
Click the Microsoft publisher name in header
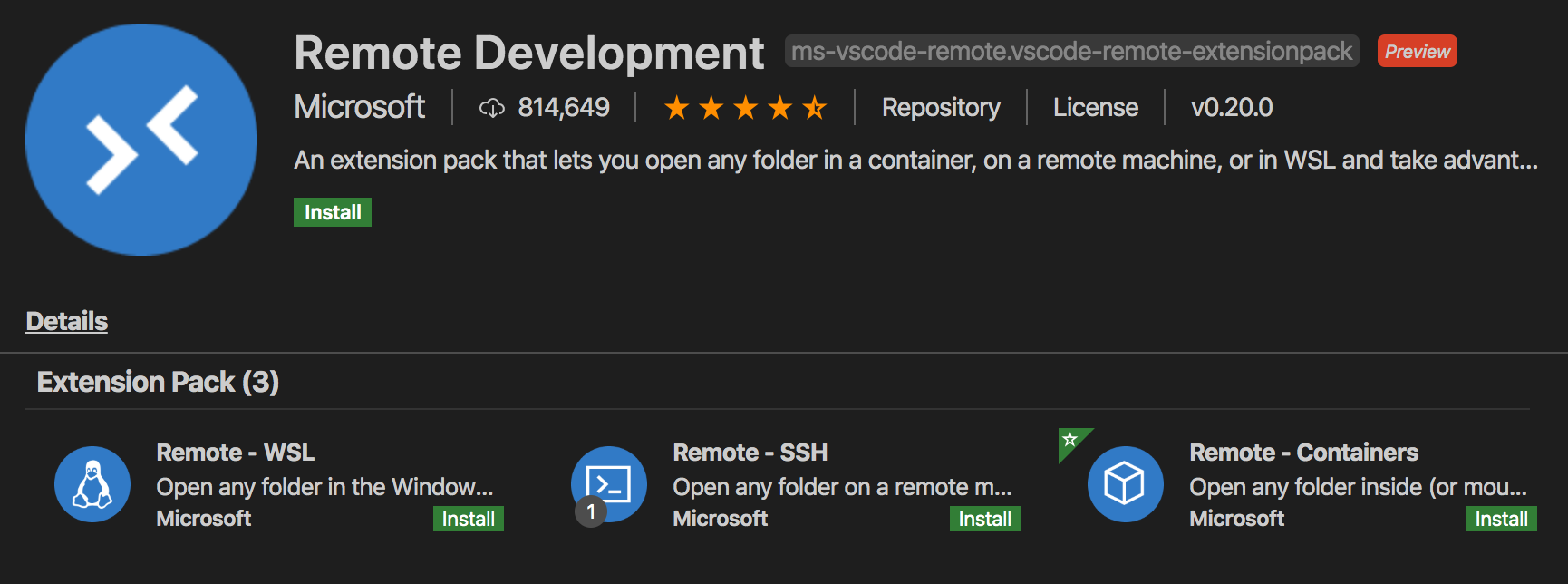pos(360,107)
